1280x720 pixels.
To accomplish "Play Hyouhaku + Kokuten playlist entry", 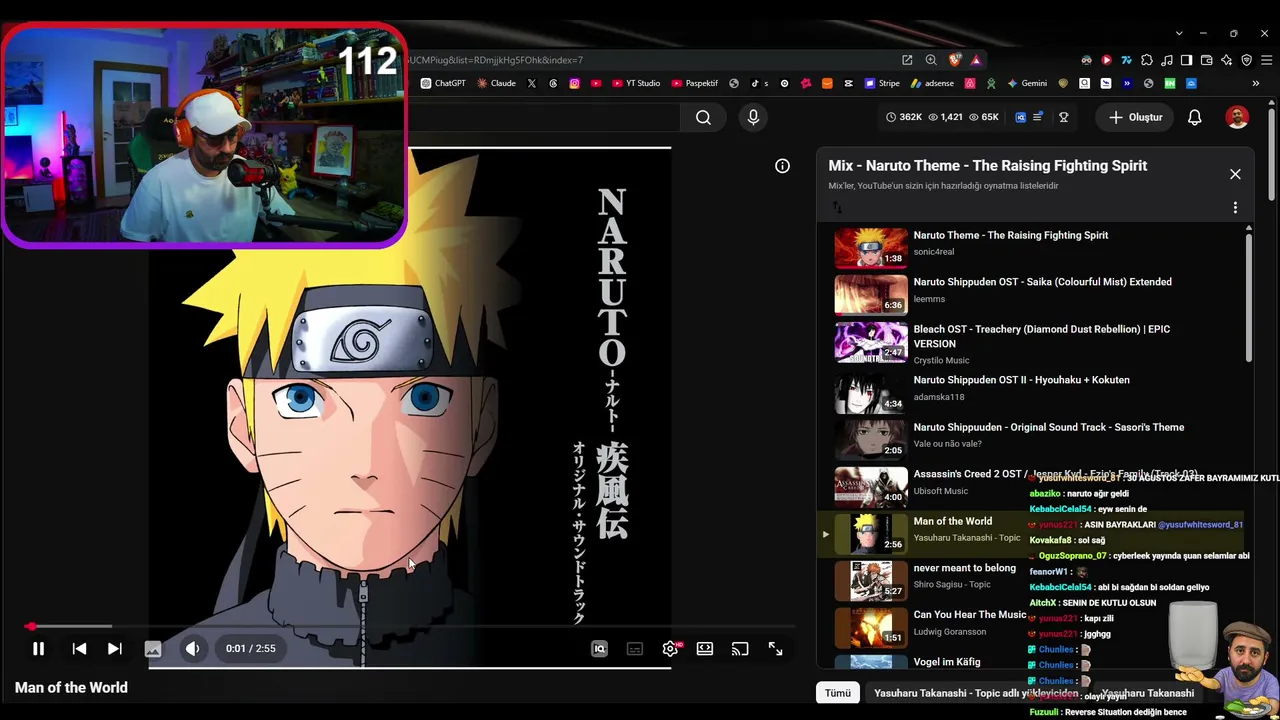I will (x=1021, y=380).
